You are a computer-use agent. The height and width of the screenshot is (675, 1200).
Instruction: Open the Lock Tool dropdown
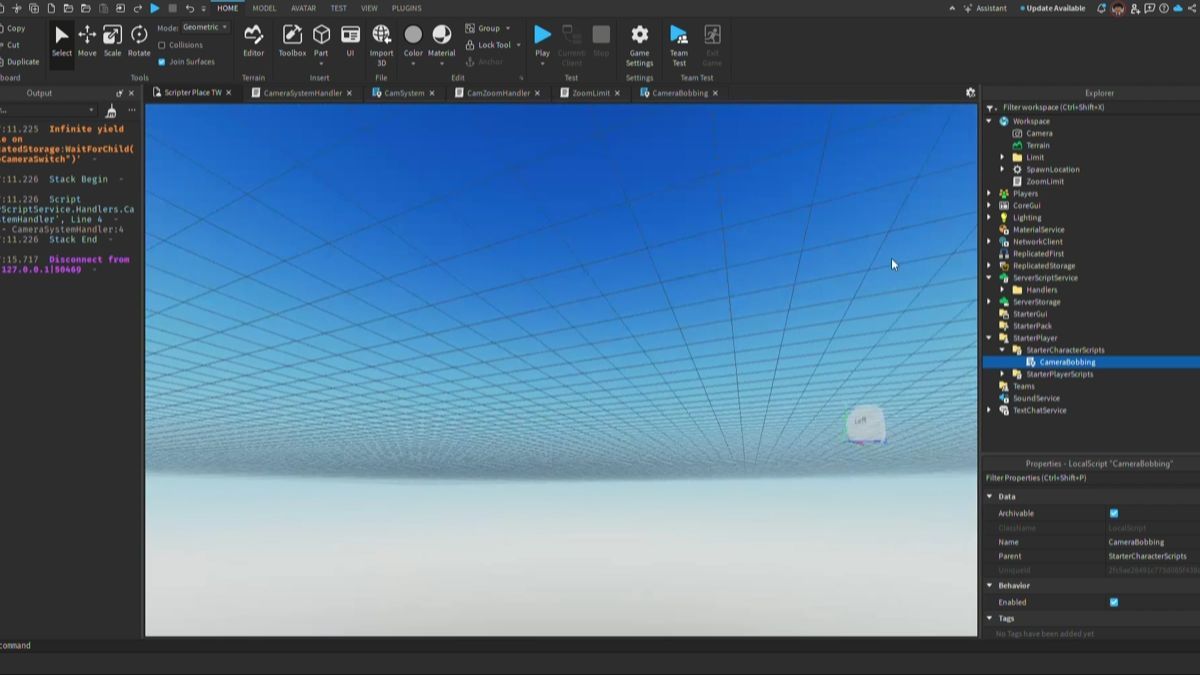(494, 45)
